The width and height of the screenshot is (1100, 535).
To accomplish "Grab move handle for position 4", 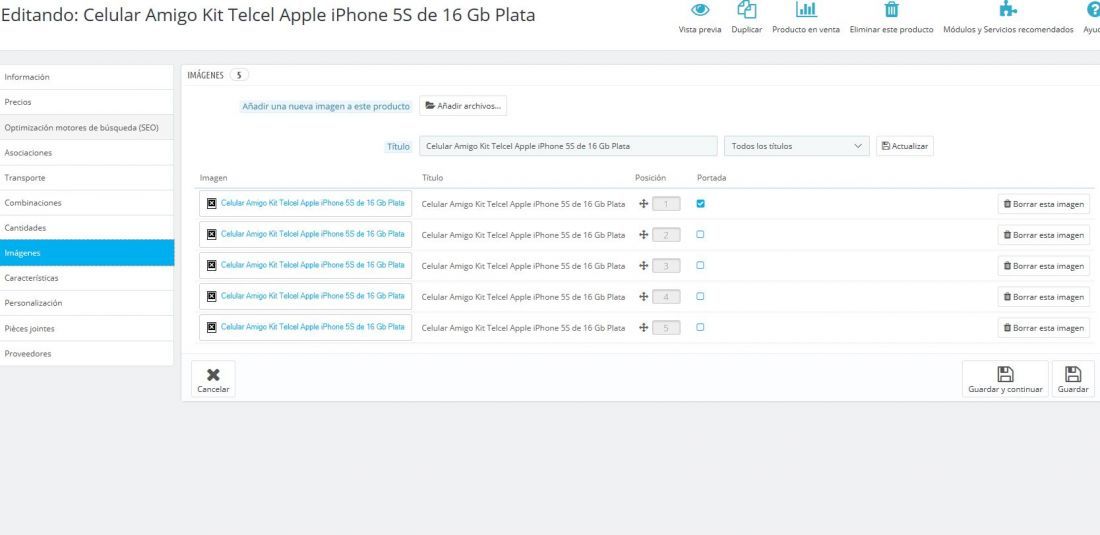I will (x=643, y=297).
